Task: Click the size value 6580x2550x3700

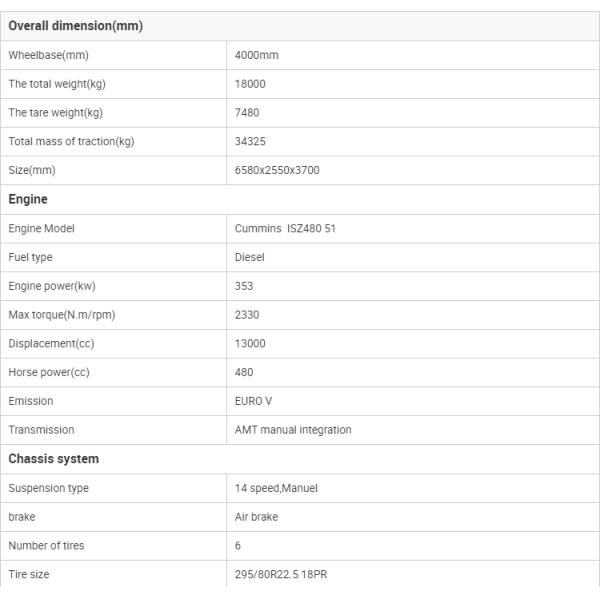Action: [277, 171]
